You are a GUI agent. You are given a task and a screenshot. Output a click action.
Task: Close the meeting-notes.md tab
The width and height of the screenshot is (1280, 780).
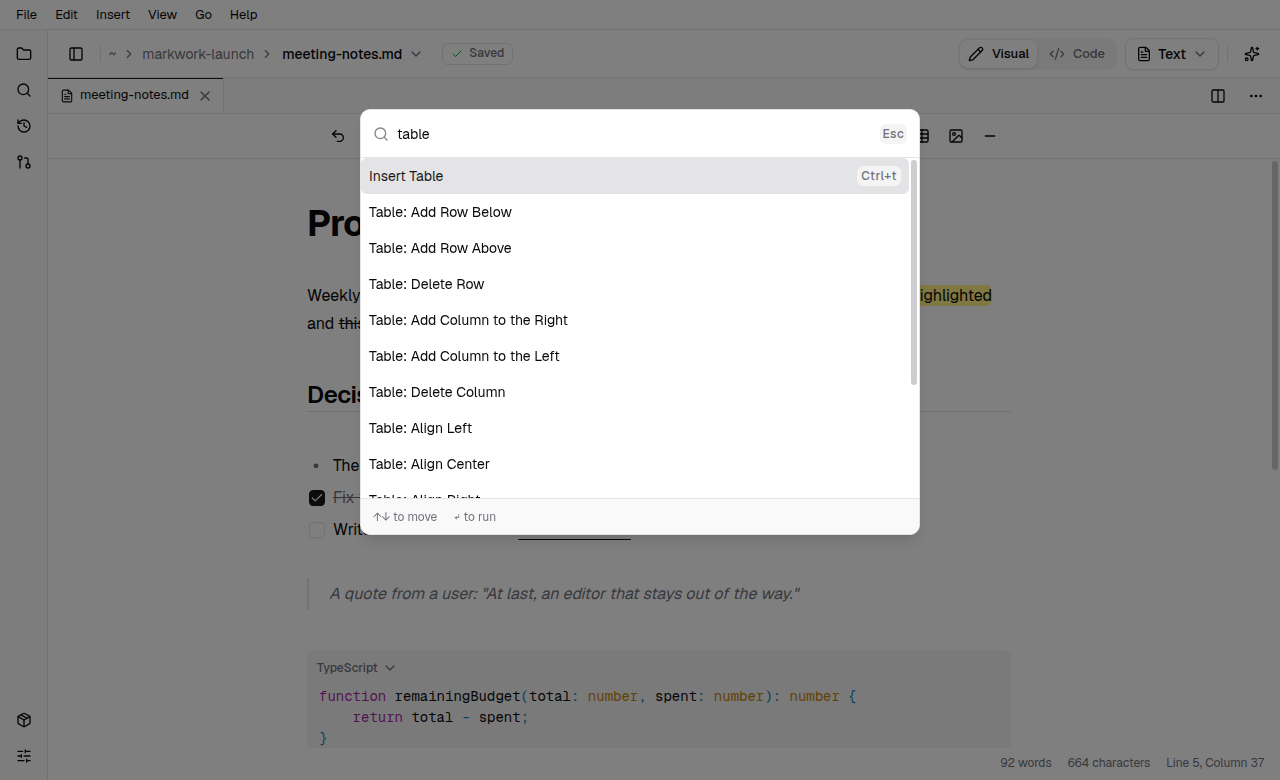click(x=205, y=96)
